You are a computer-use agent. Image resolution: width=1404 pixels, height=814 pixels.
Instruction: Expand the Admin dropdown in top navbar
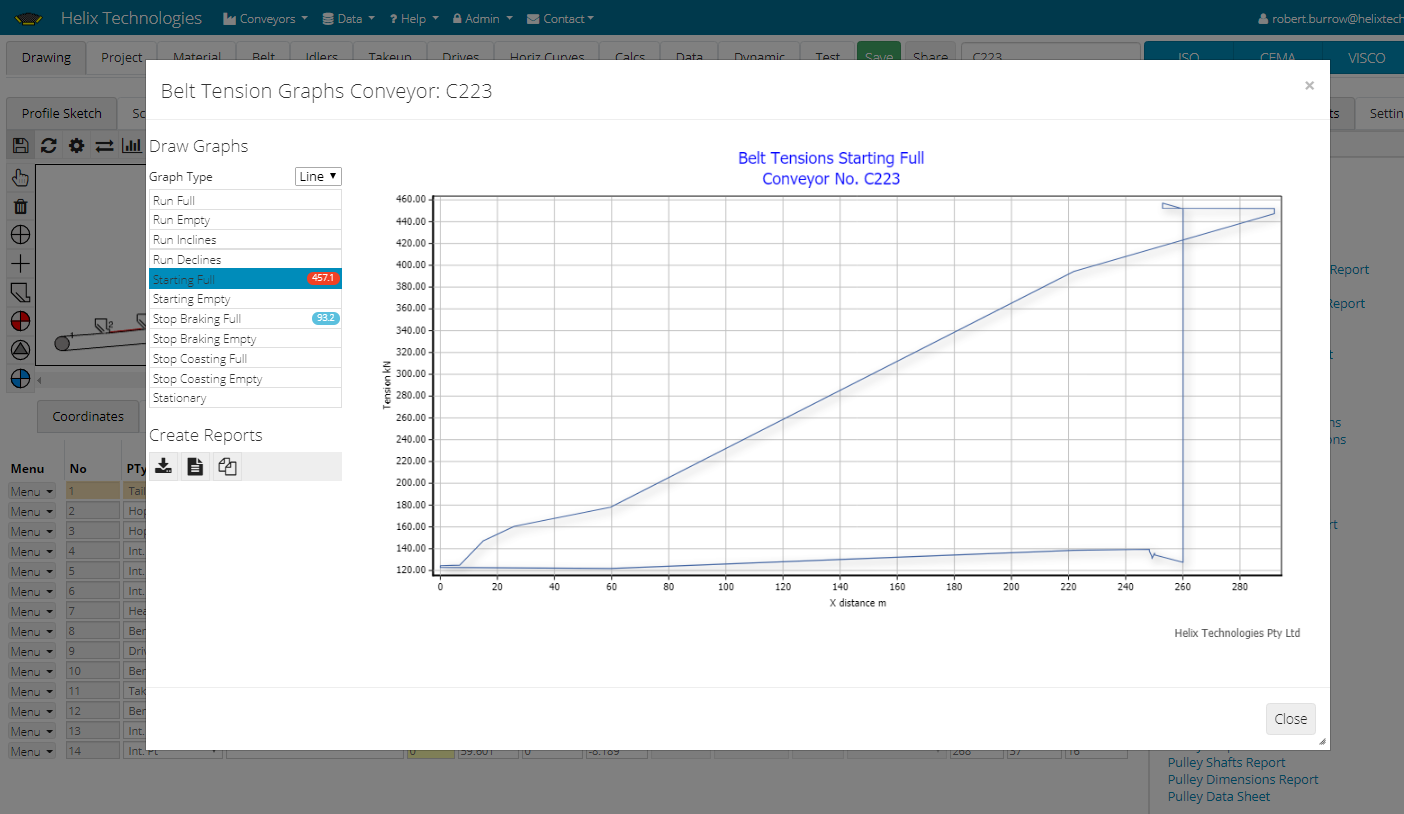tap(482, 18)
